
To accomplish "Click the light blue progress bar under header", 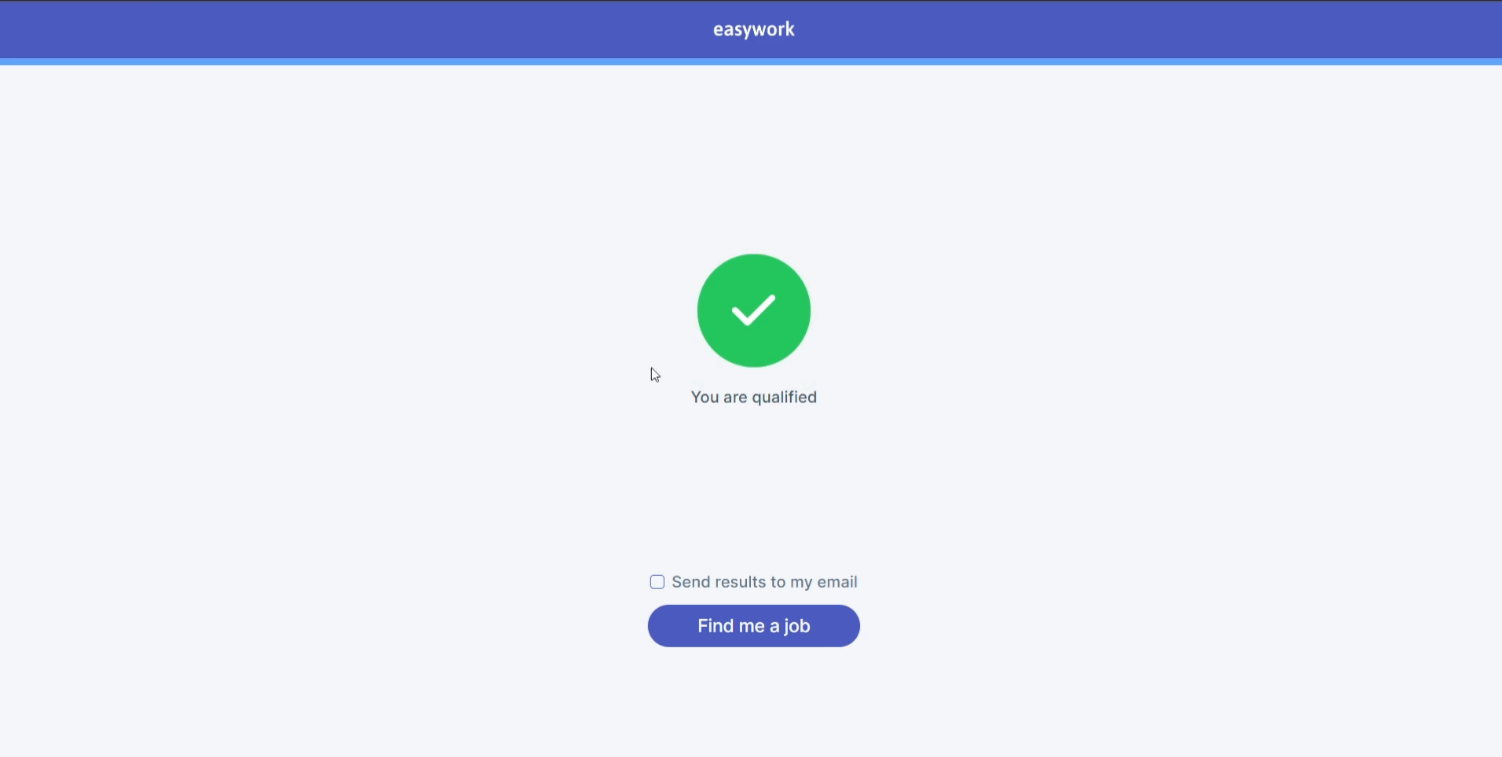I will 751,62.
